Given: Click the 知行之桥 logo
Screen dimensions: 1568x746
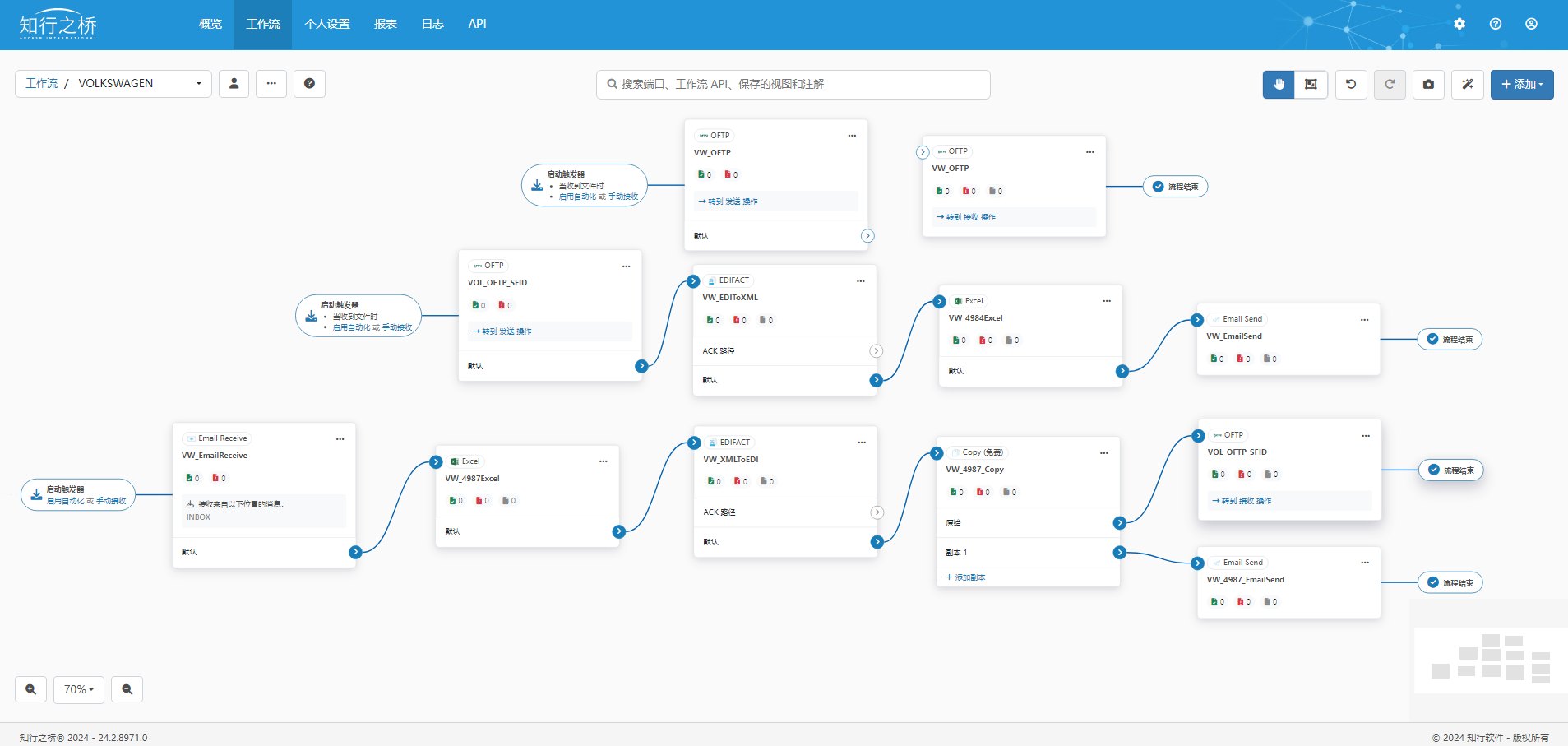Looking at the screenshot, I should pyautogui.click(x=58, y=25).
